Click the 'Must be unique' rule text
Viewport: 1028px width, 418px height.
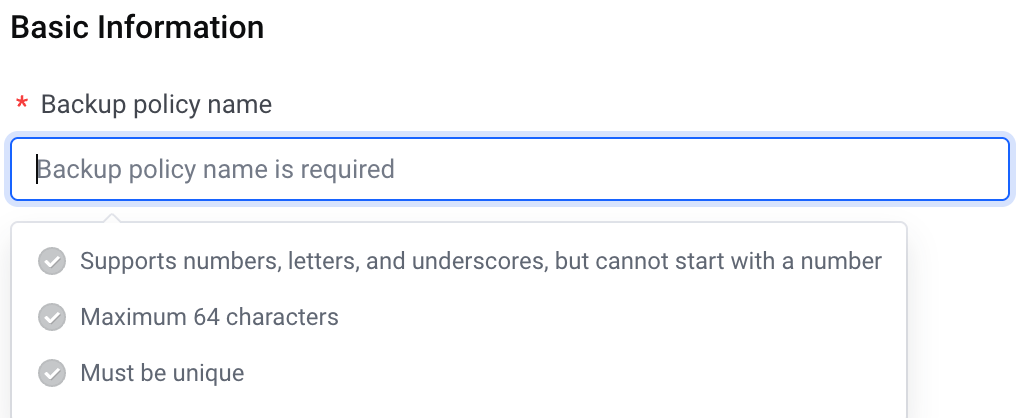[x=162, y=373]
